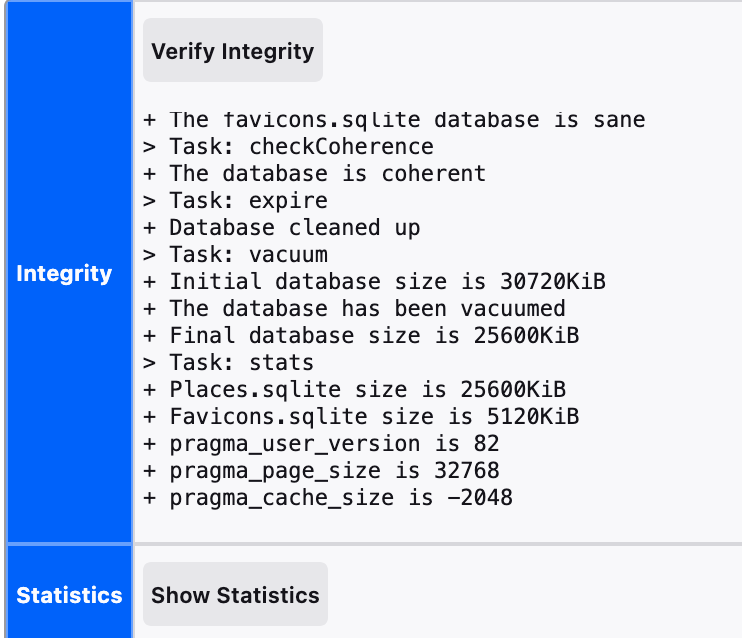Viewport: 742px width, 638px height.
Task: Select the 'Database cleaned up' message
Action: pos(282,228)
